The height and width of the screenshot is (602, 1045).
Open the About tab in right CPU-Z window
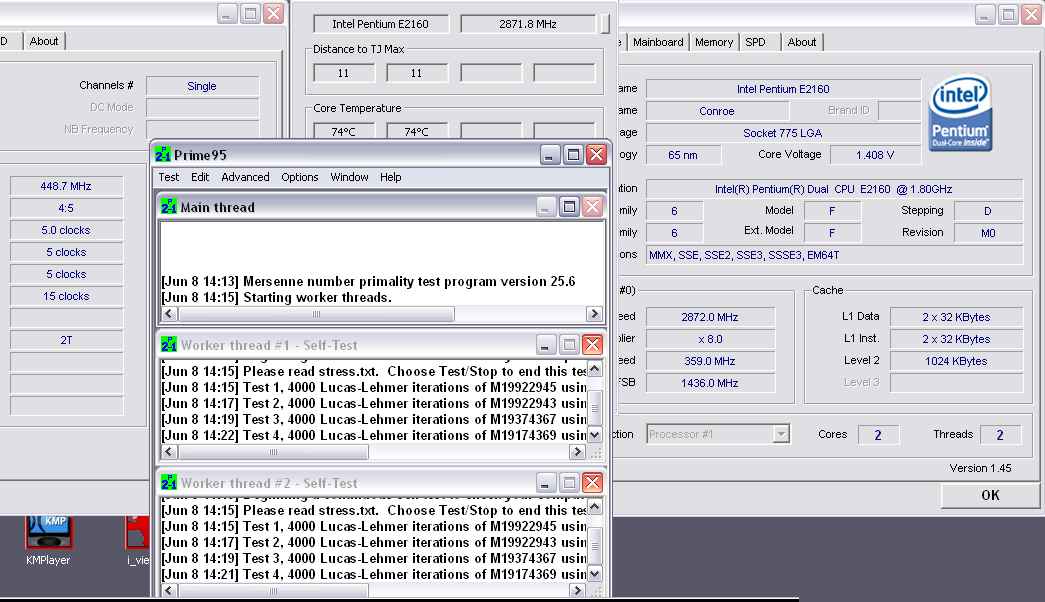[x=802, y=42]
